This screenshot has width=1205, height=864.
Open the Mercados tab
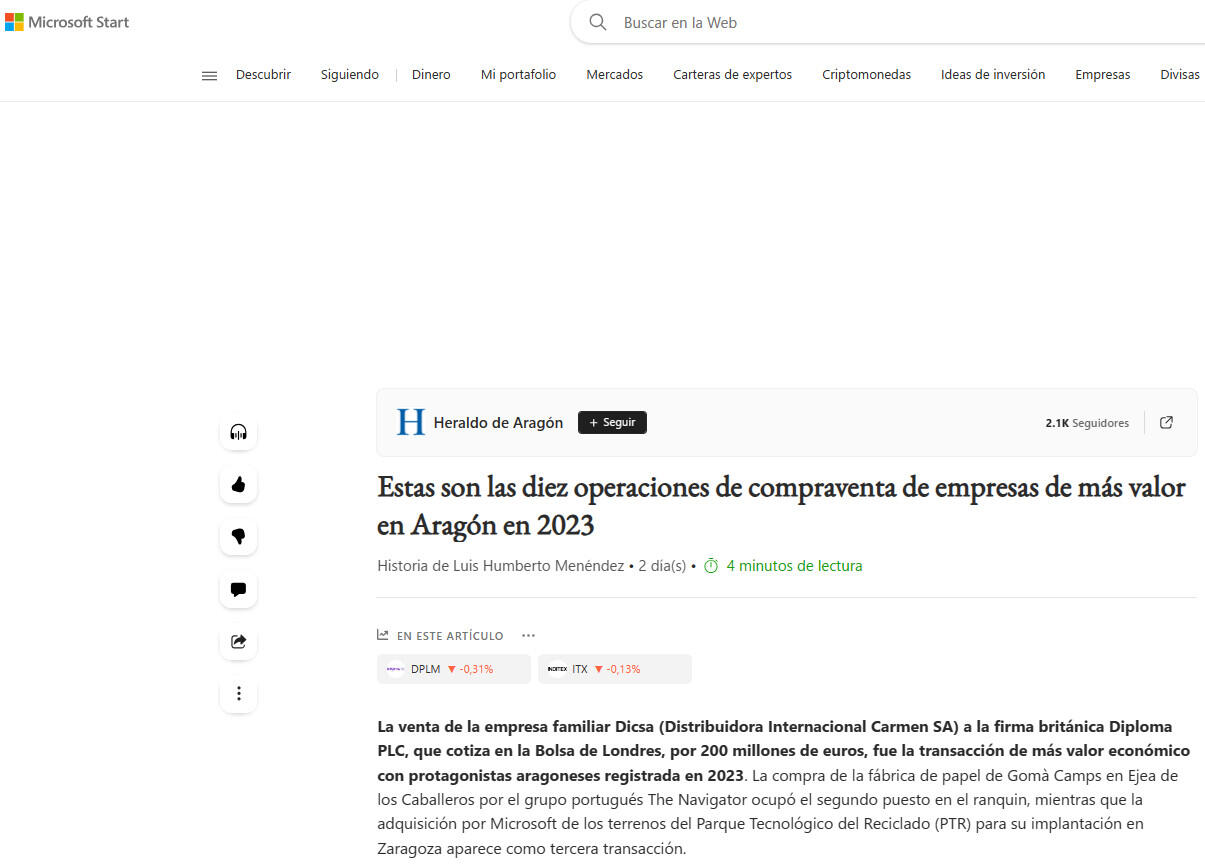click(x=614, y=75)
